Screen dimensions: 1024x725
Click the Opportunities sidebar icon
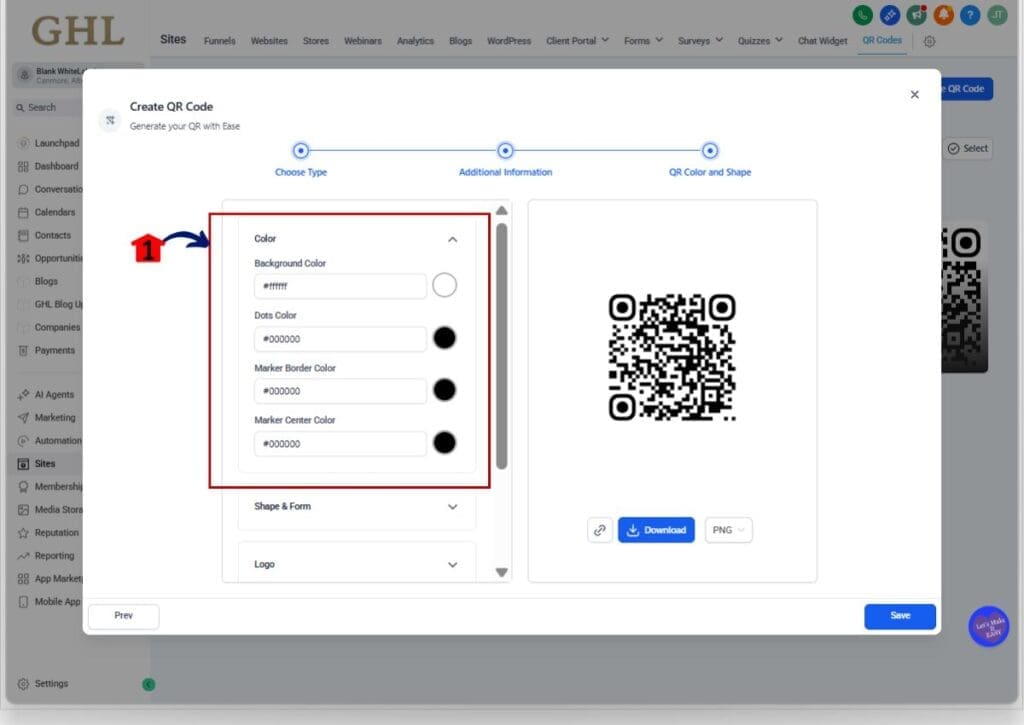(24, 258)
